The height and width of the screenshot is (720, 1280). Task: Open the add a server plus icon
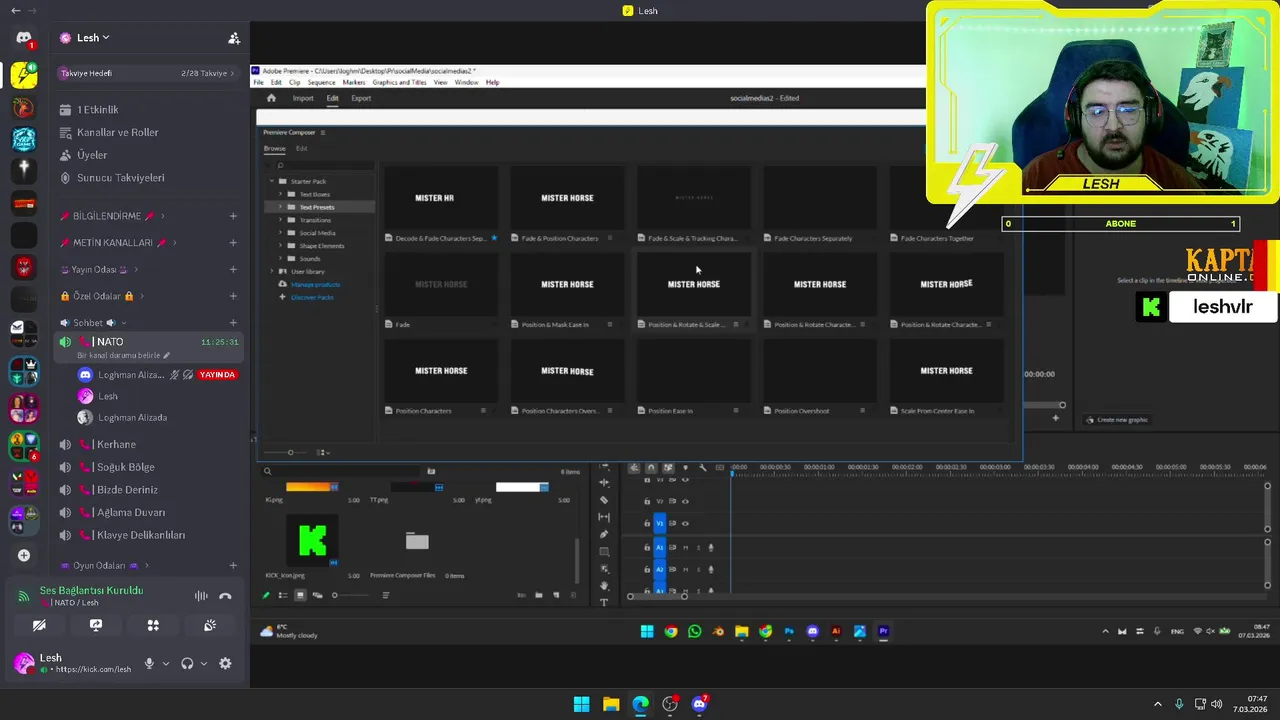(24, 555)
